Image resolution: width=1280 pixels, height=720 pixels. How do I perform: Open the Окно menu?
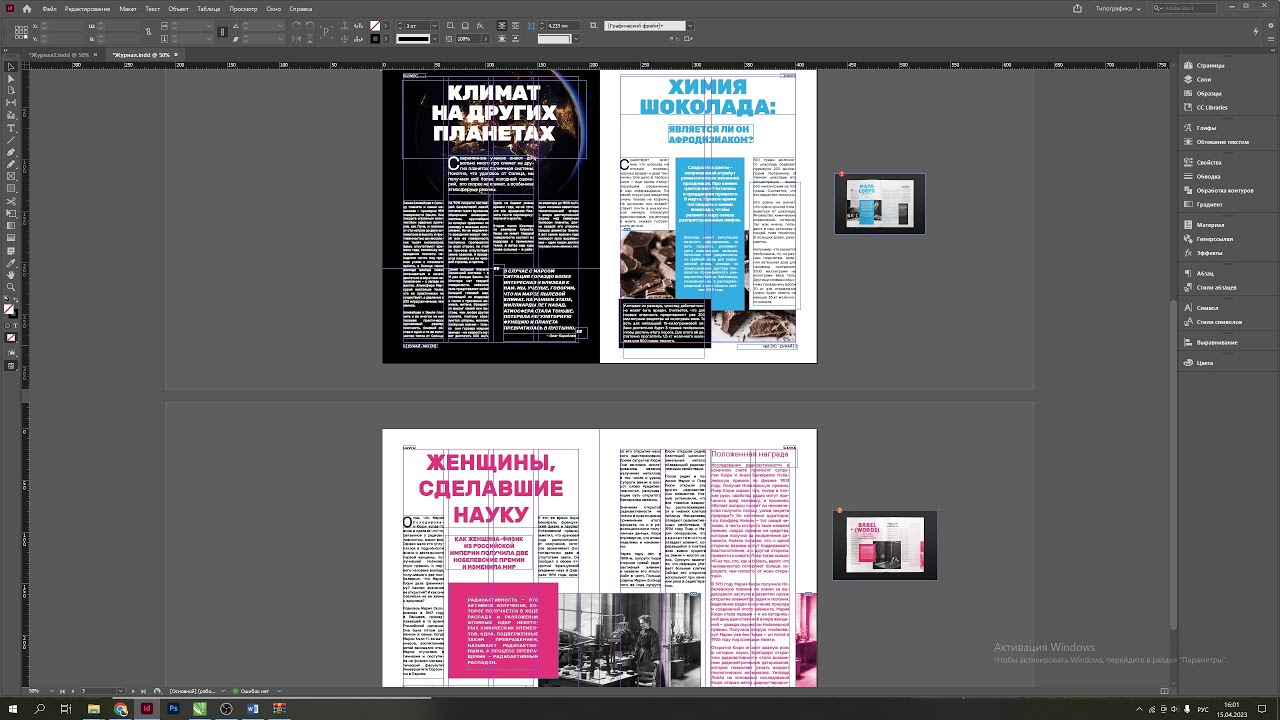pyautogui.click(x=274, y=8)
